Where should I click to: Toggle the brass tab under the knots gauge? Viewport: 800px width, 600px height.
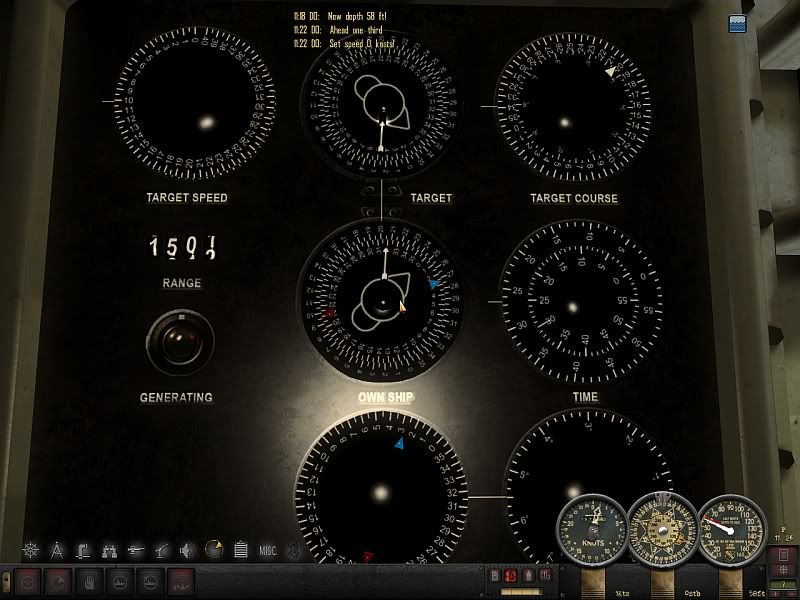point(593,584)
